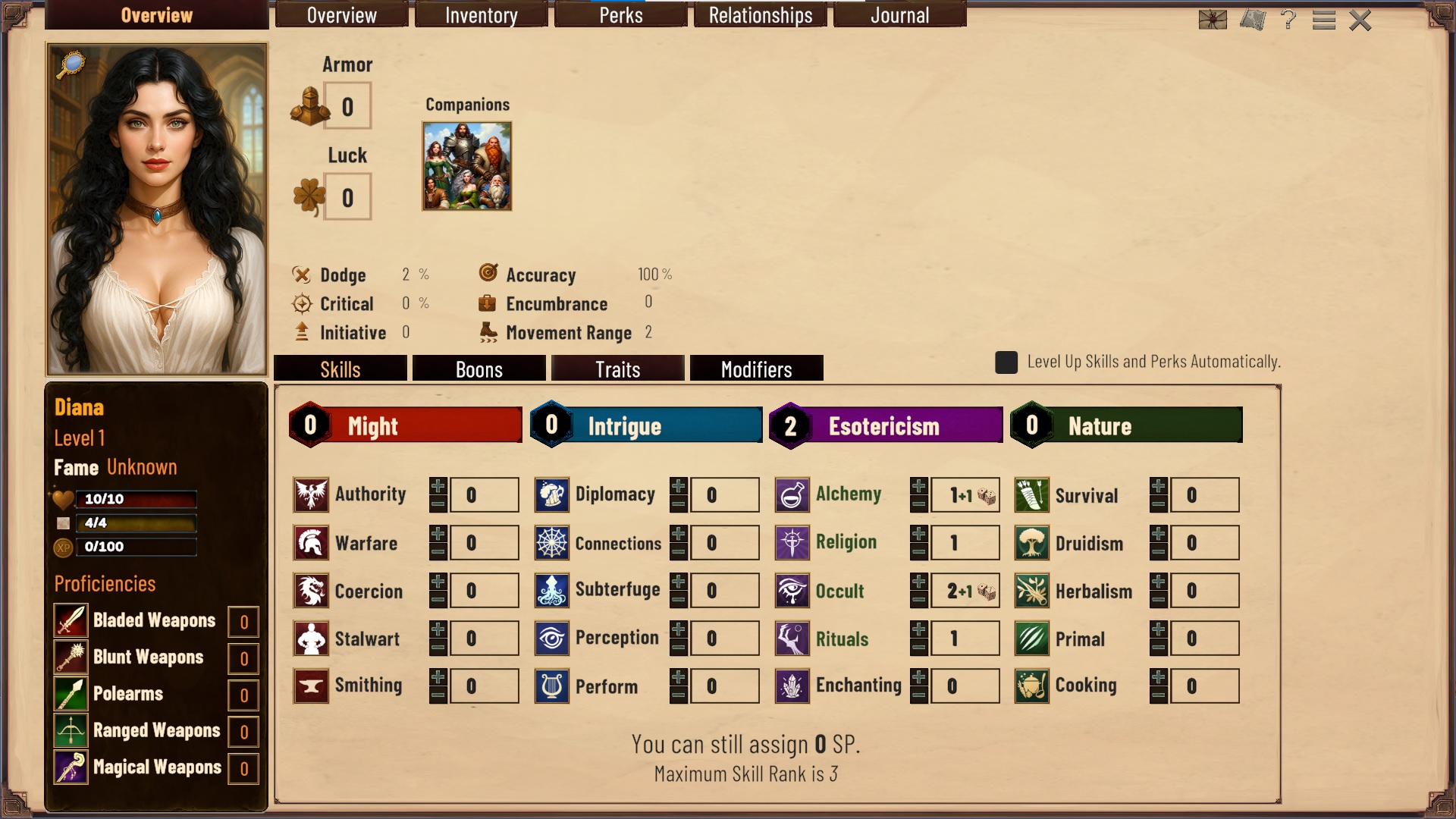The height and width of the screenshot is (819, 1456).
Task: Increase Authority skill with plus button
Action: [x=438, y=486]
